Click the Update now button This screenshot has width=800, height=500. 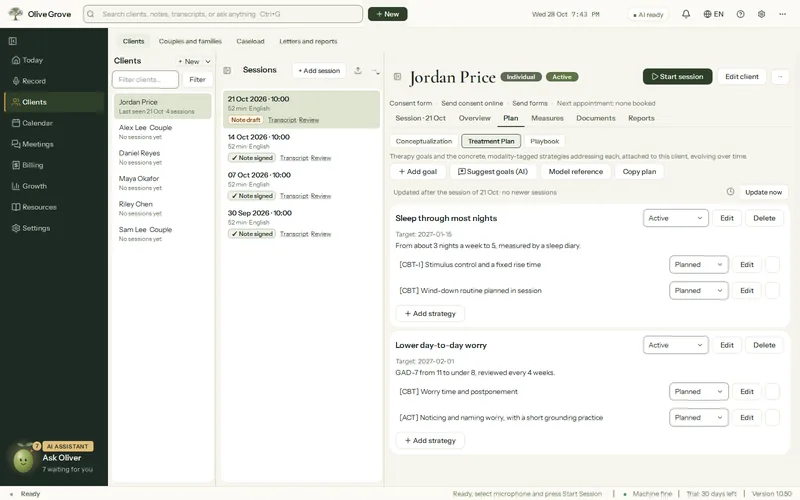(x=763, y=192)
